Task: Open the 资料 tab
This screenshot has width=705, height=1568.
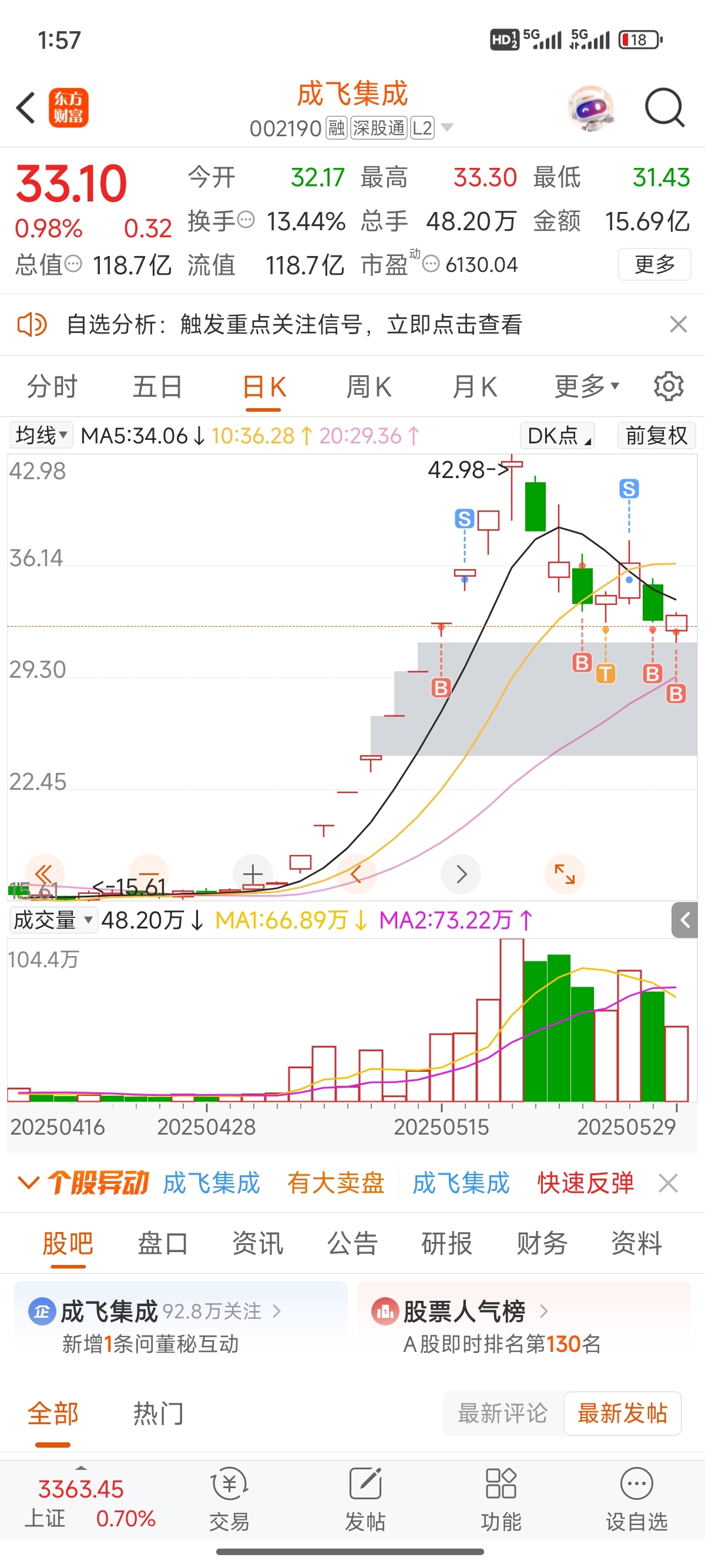Action: tap(637, 1243)
